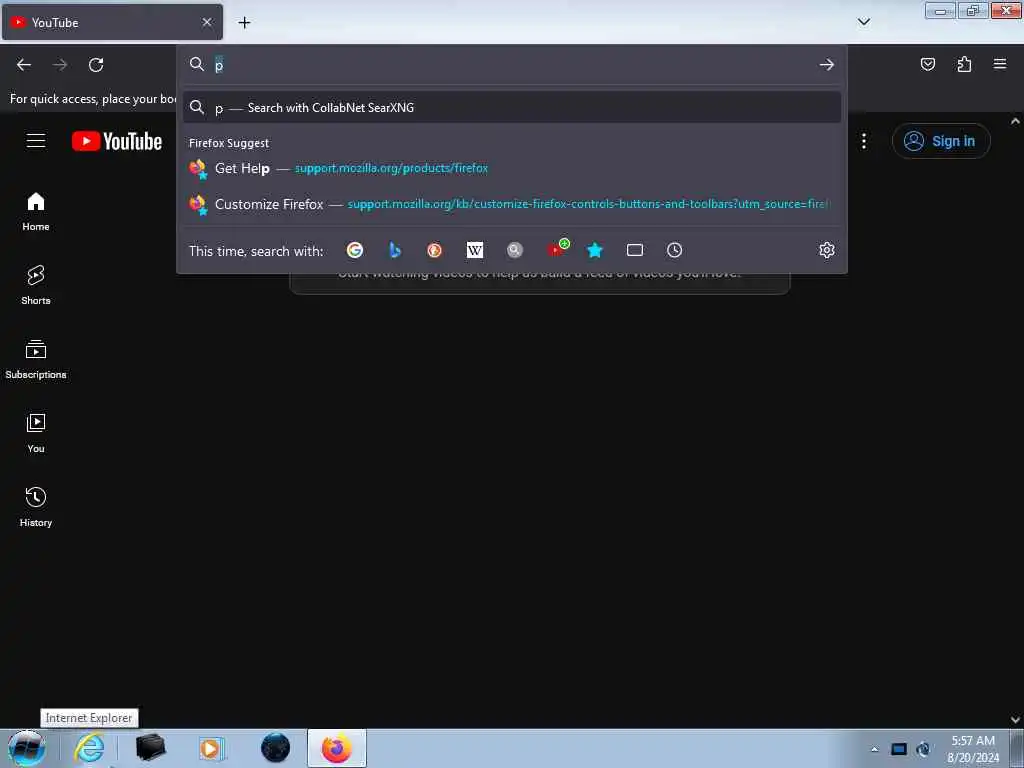The image size is (1024, 768).
Task: Show hidden system tray icons arrow
Action: click(874, 749)
